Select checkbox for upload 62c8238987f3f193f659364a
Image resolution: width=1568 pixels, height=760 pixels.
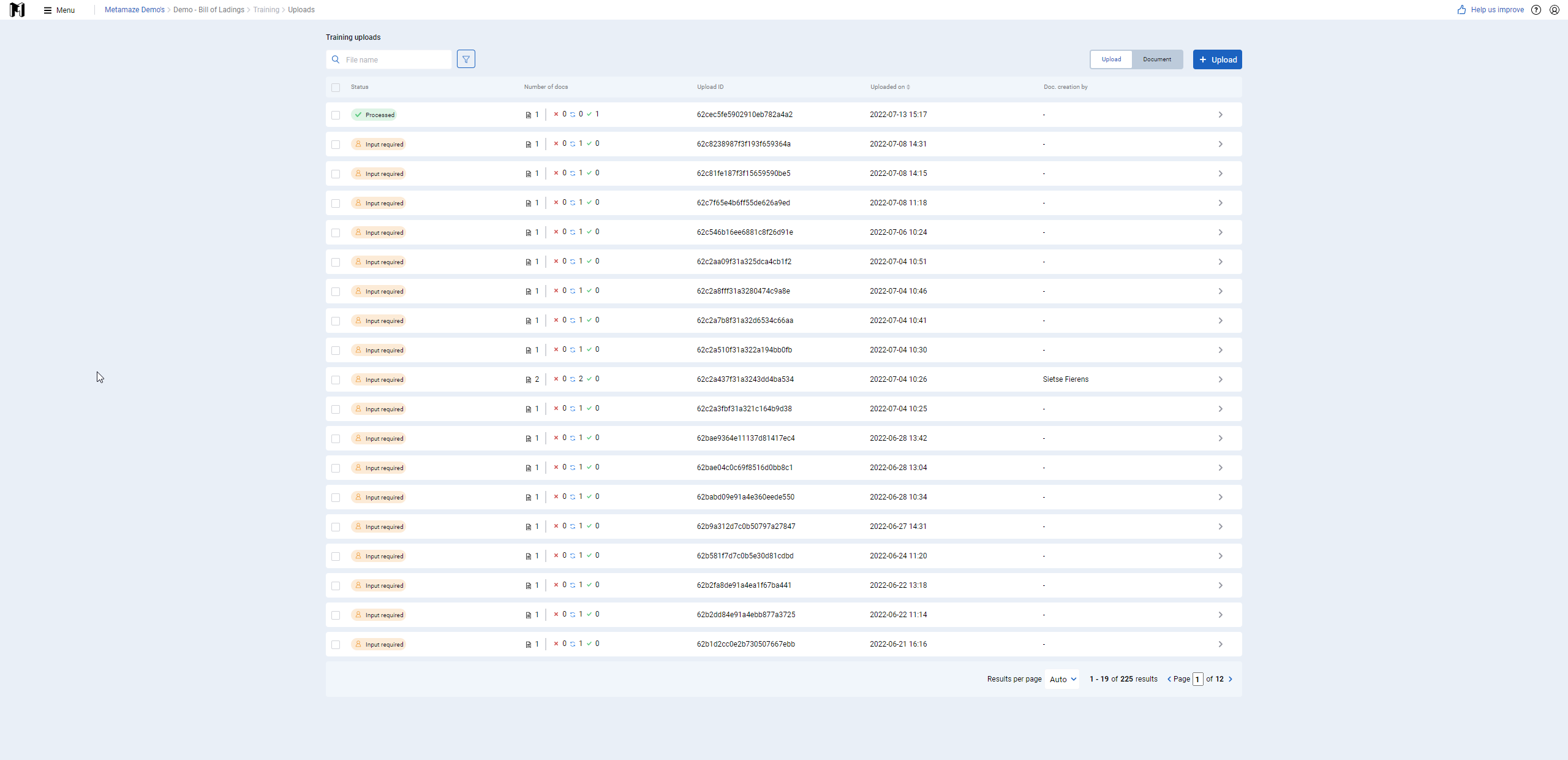pyautogui.click(x=336, y=145)
